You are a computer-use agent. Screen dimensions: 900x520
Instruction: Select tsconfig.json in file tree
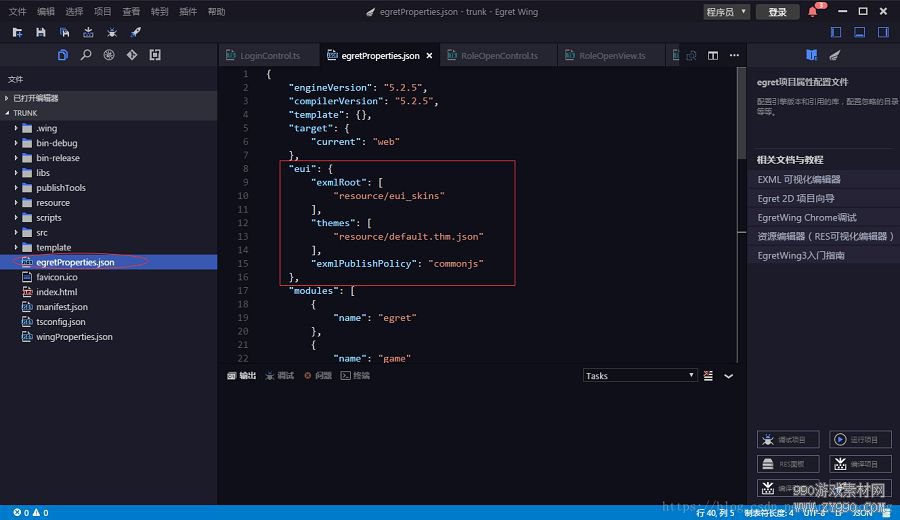[109, 322]
